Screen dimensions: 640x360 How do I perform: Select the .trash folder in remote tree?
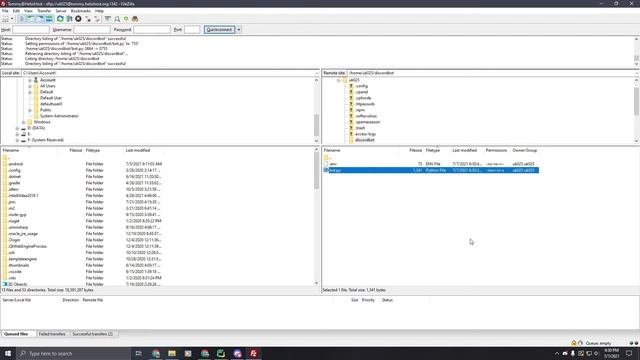pos(360,128)
